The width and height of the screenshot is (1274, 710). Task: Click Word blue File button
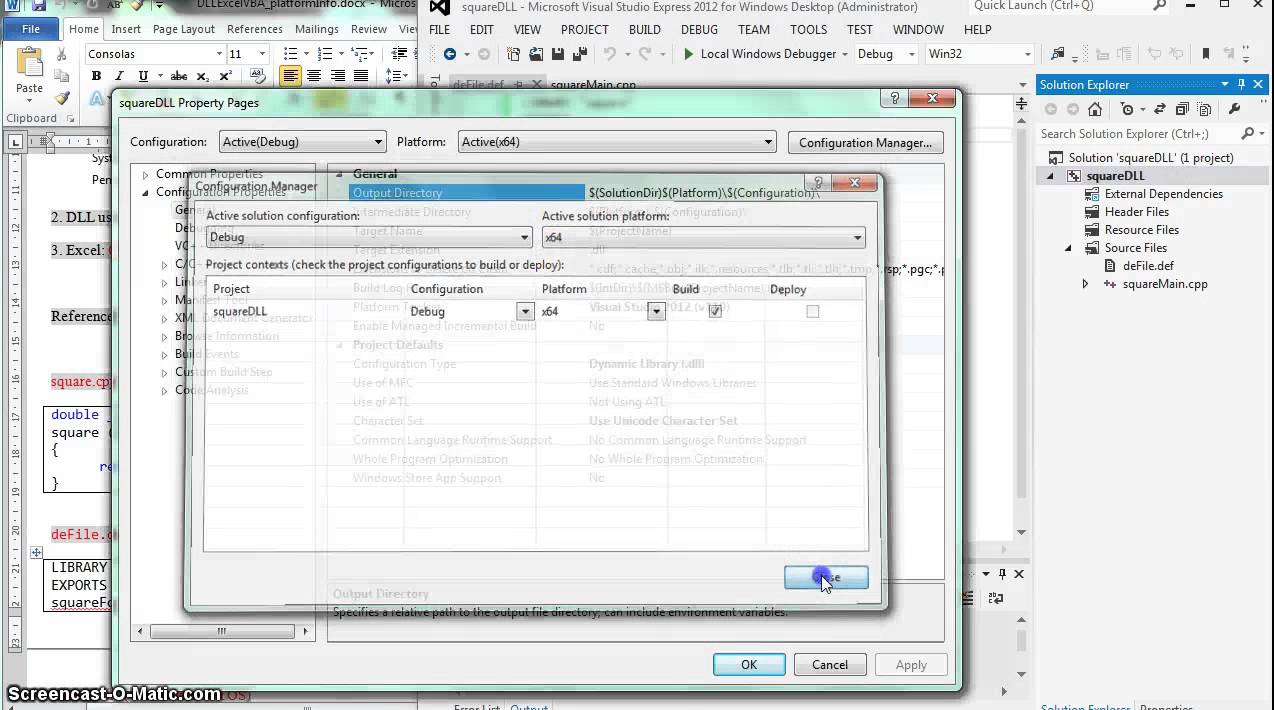pos(31,29)
